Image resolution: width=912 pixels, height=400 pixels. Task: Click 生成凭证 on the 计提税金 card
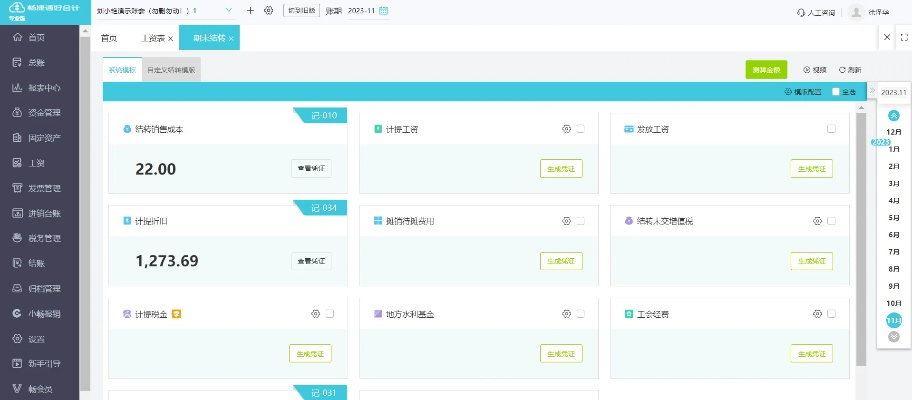310,353
